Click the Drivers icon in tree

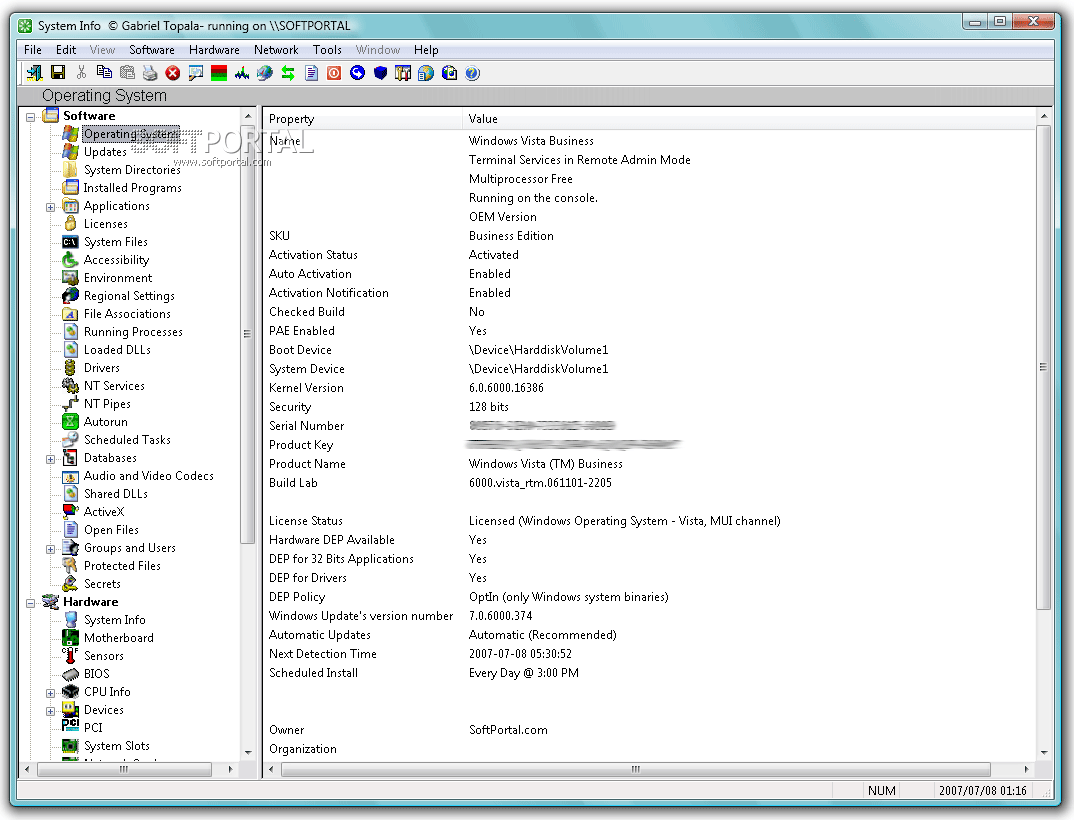(x=70, y=368)
